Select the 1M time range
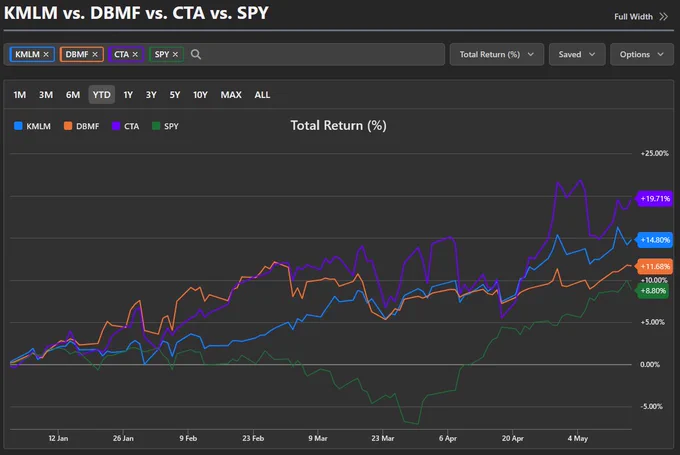680x455 pixels. (20, 95)
